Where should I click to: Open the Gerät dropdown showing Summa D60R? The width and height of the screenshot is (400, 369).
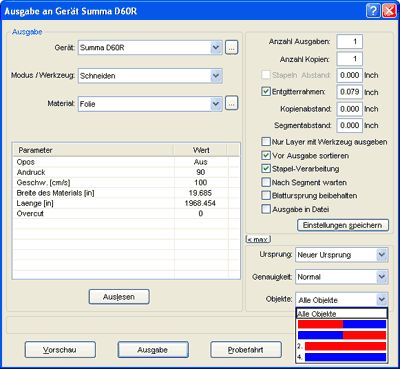tap(216, 48)
